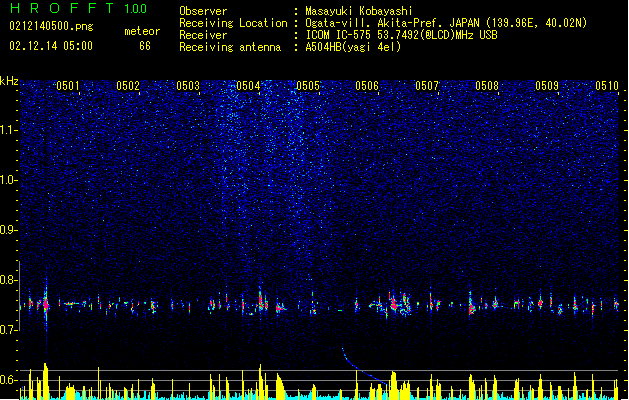Viewport: 629px width, 400px height.
Task: Click the 0.8 kHz axis label
Action: (x=9, y=280)
